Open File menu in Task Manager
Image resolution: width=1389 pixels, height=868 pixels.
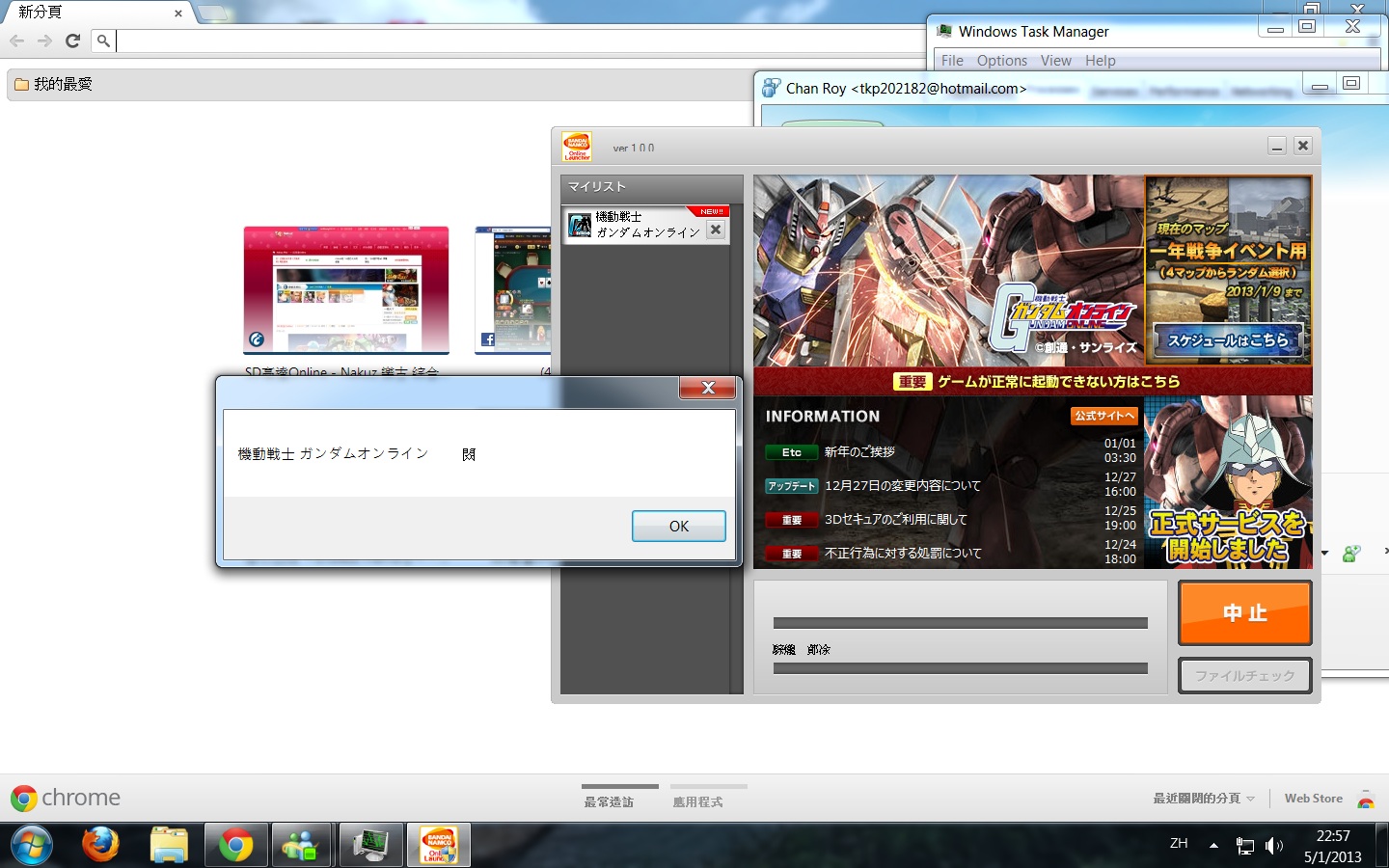(x=952, y=60)
